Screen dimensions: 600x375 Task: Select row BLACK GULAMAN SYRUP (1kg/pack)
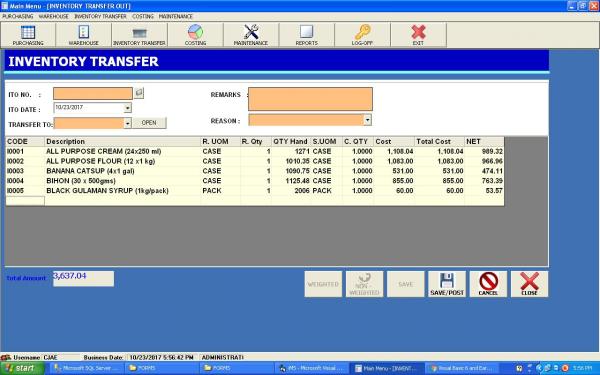click(x=255, y=191)
